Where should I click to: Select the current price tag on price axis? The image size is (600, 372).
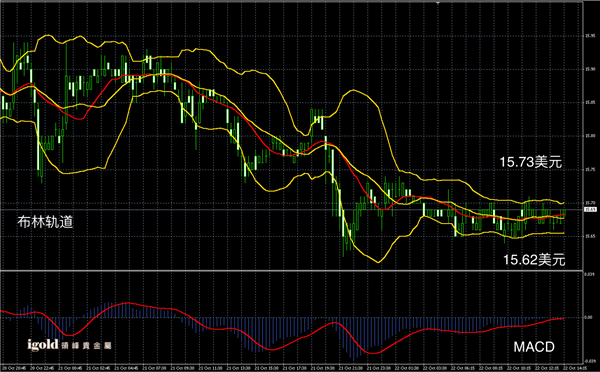(x=590, y=209)
